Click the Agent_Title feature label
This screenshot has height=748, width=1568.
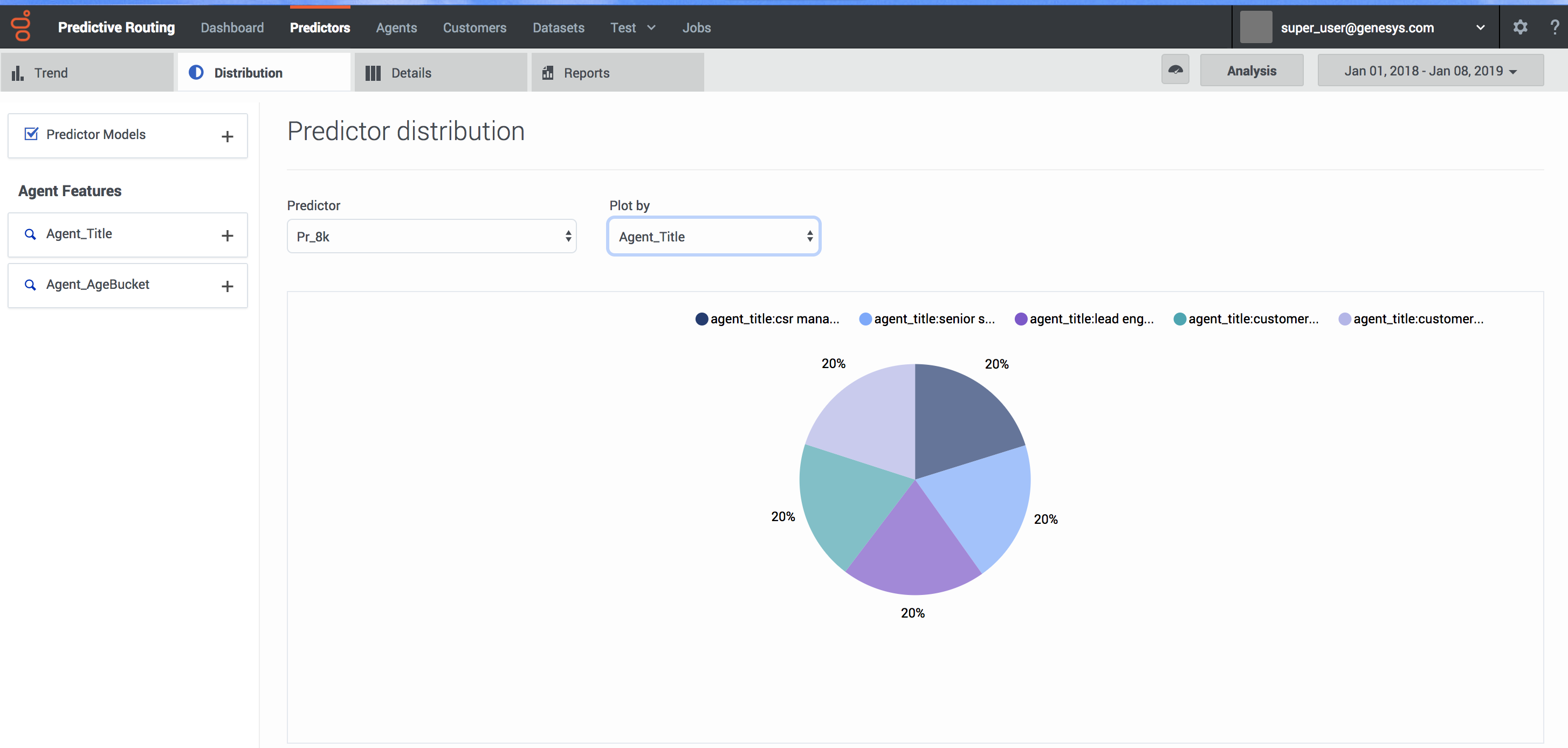(79, 234)
